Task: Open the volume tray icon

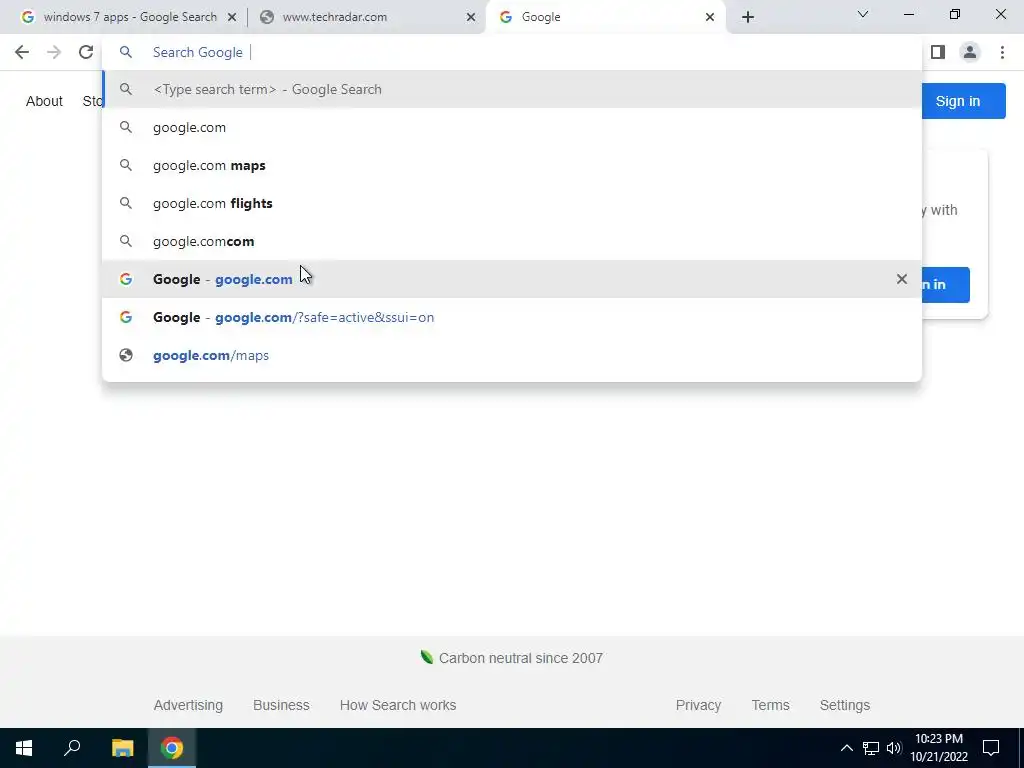Action: pos(894,748)
